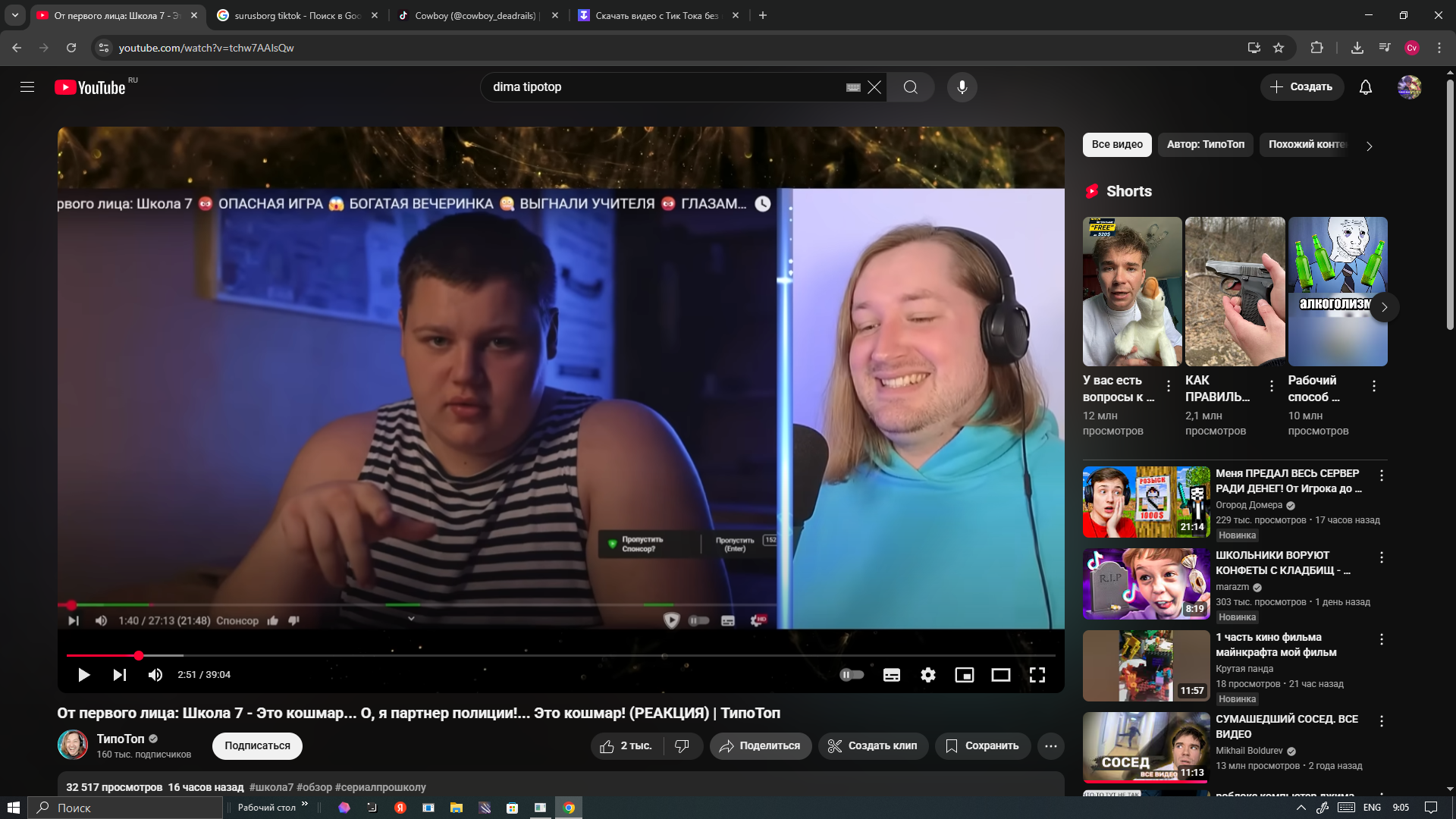Screen dimensions: 1456x819
Task: Open the Windows Start menu
Action: 13,808
